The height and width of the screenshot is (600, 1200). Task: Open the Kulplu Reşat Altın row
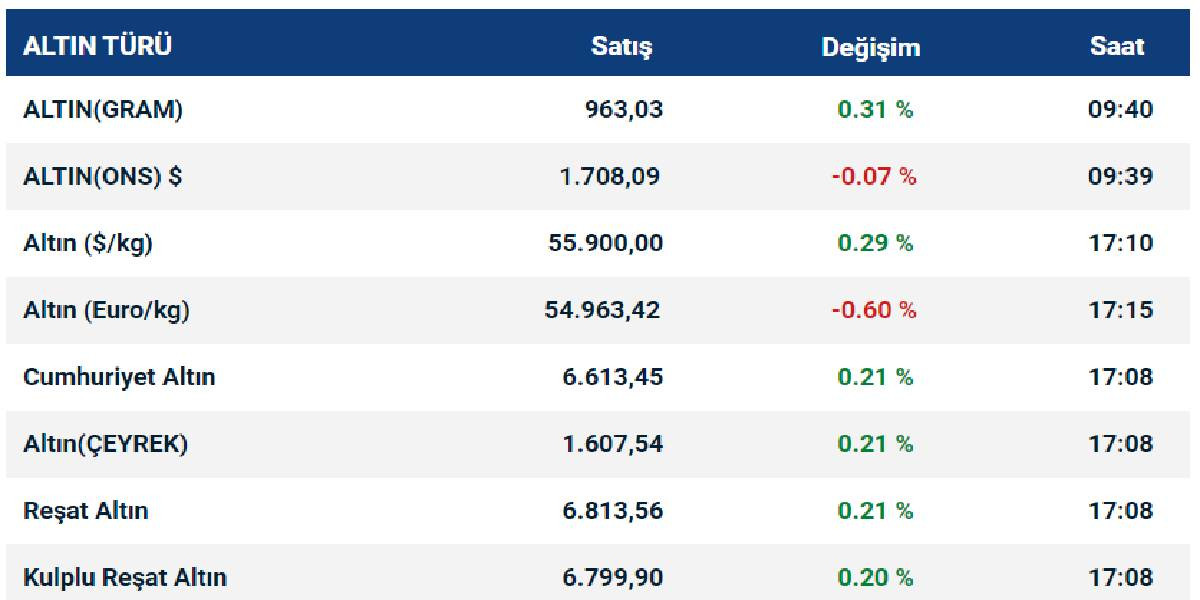coord(125,577)
